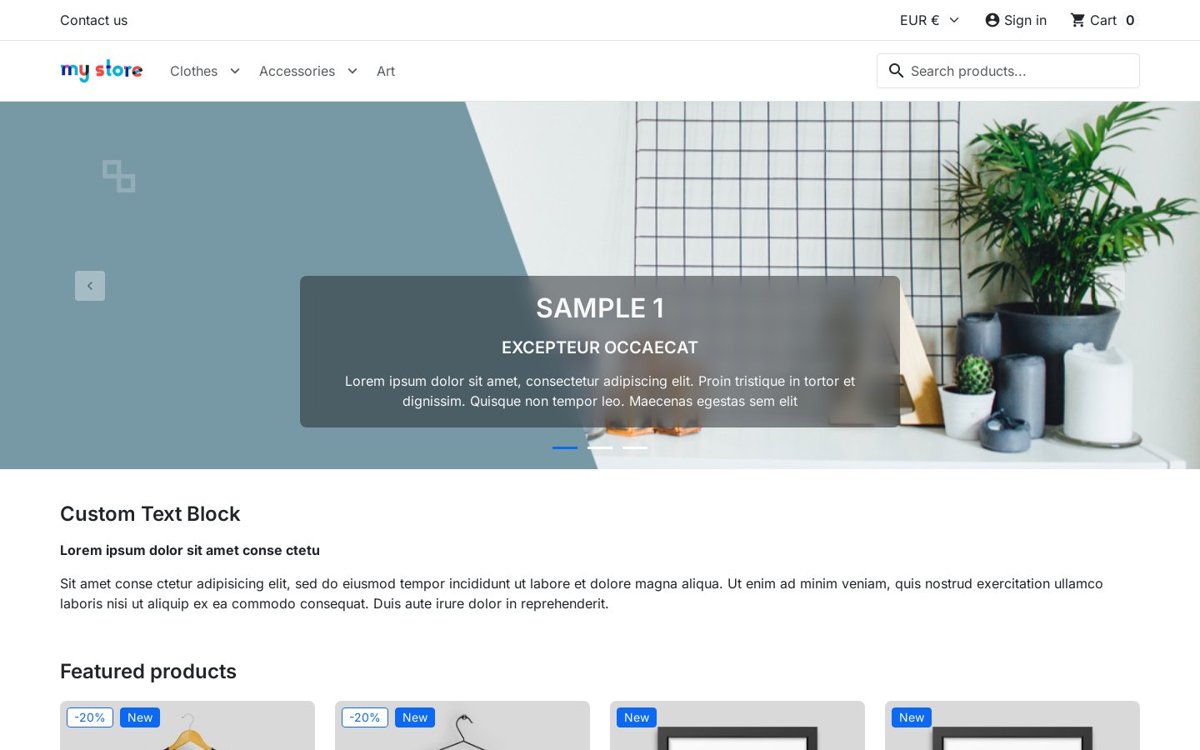Select the first carousel slide indicator
1200x750 pixels.
tap(565, 448)
